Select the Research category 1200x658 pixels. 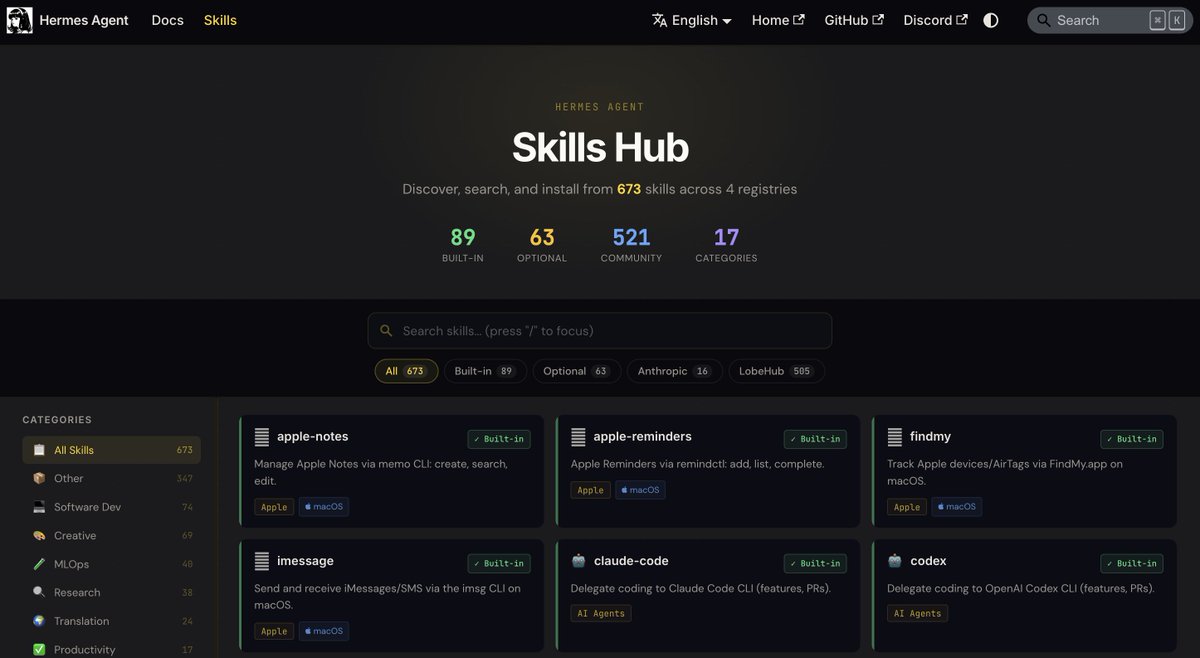(112, 593)
